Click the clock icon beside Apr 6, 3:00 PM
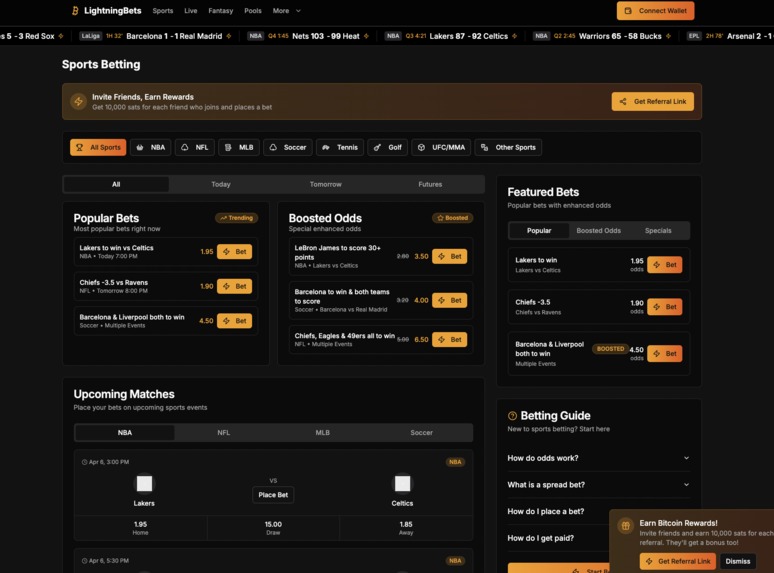Viewport: 774px width, 573px height. tap(84, 462)
